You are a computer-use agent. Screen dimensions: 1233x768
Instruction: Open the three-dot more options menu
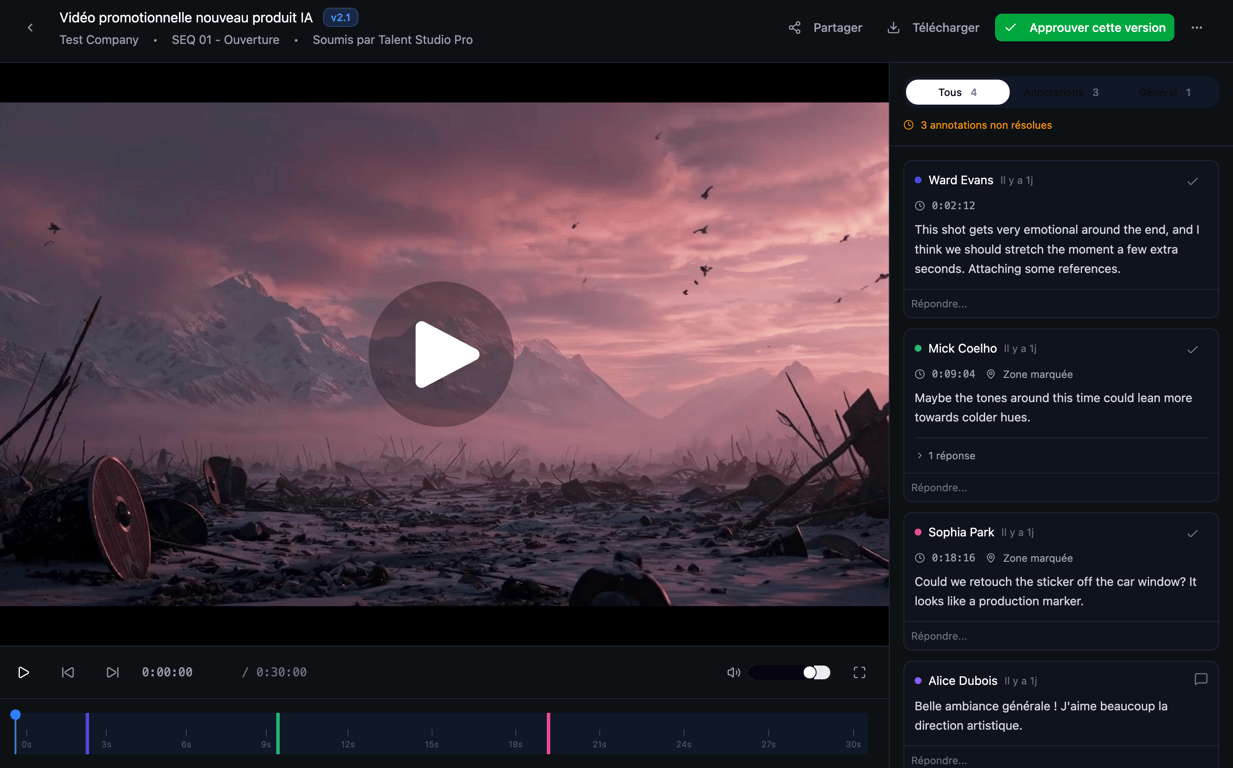[1197, 28]
